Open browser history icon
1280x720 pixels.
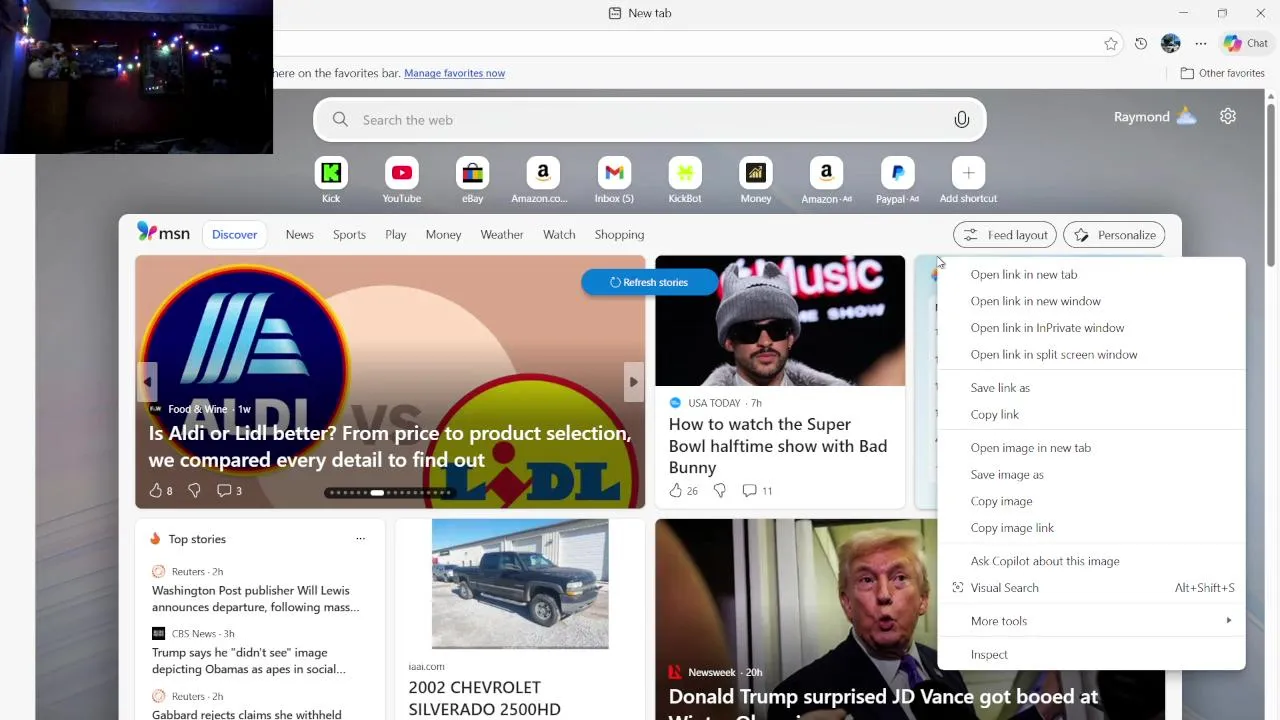pyautogui.click(x=1141, y=43)
